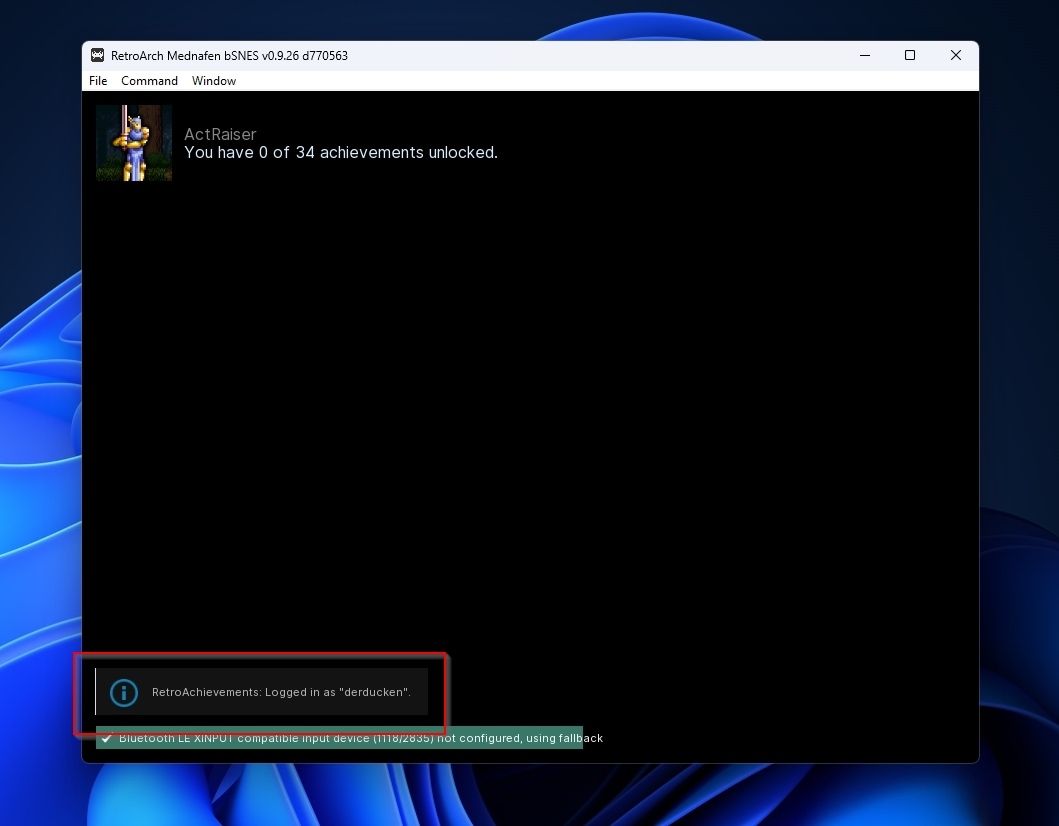Click the window title bar text
The image size is (1059, 826).
pos(230,55)
